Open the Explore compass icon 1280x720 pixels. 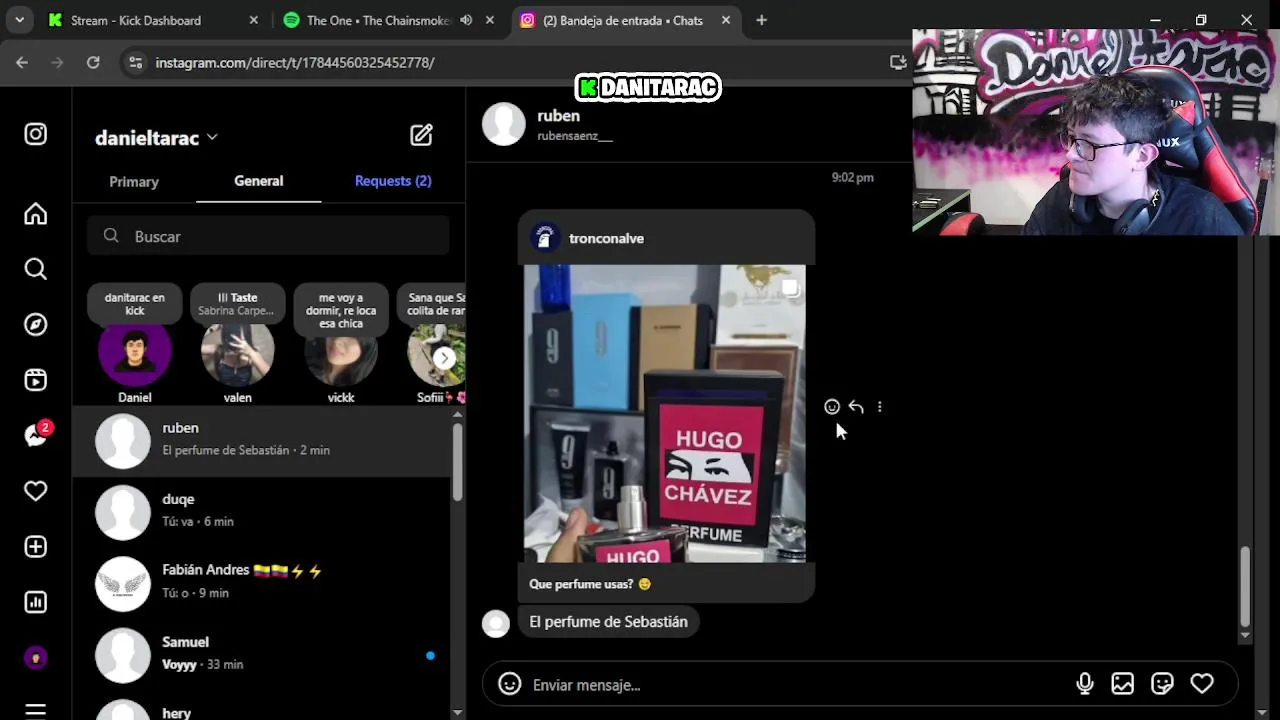(x=35, y=324)
